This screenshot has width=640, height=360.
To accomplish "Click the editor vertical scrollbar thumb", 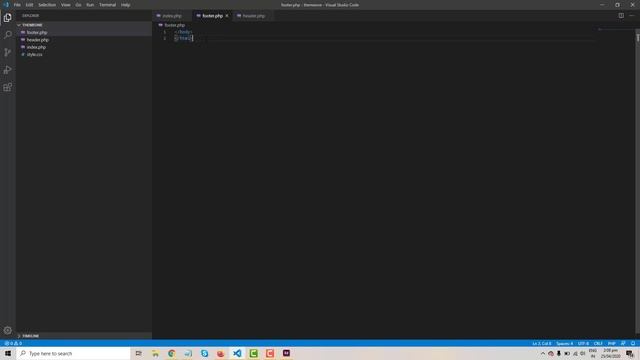I will [x=638, y=38].
